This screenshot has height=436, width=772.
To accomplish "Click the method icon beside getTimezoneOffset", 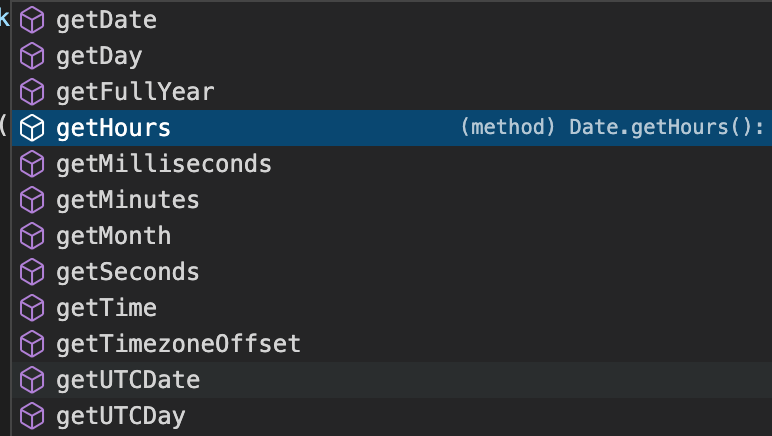I will 32,343.
